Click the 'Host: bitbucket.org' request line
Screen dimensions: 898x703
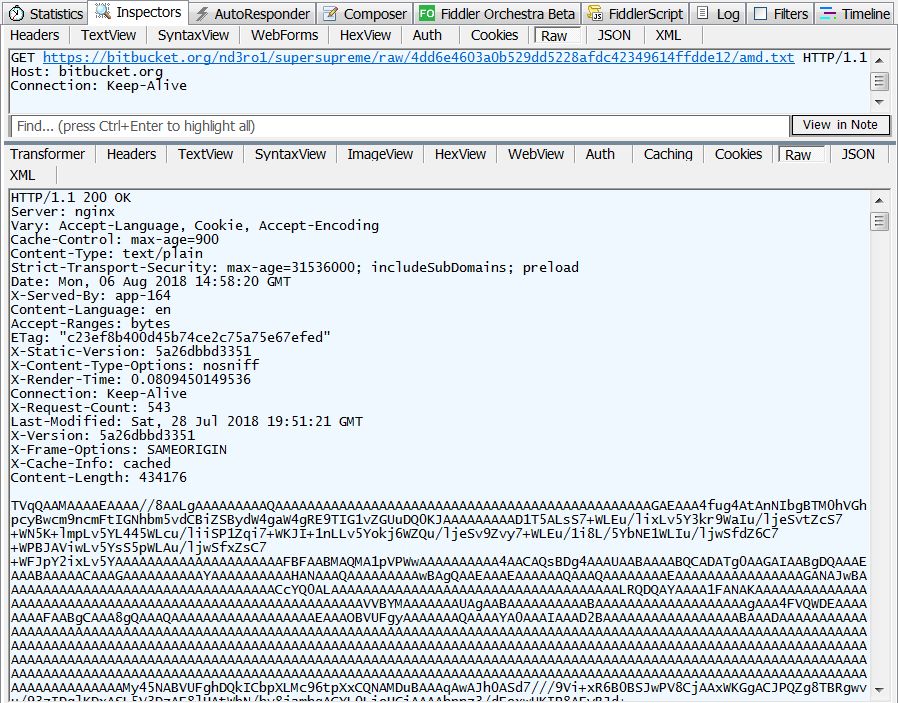click(x=87, y=72)
